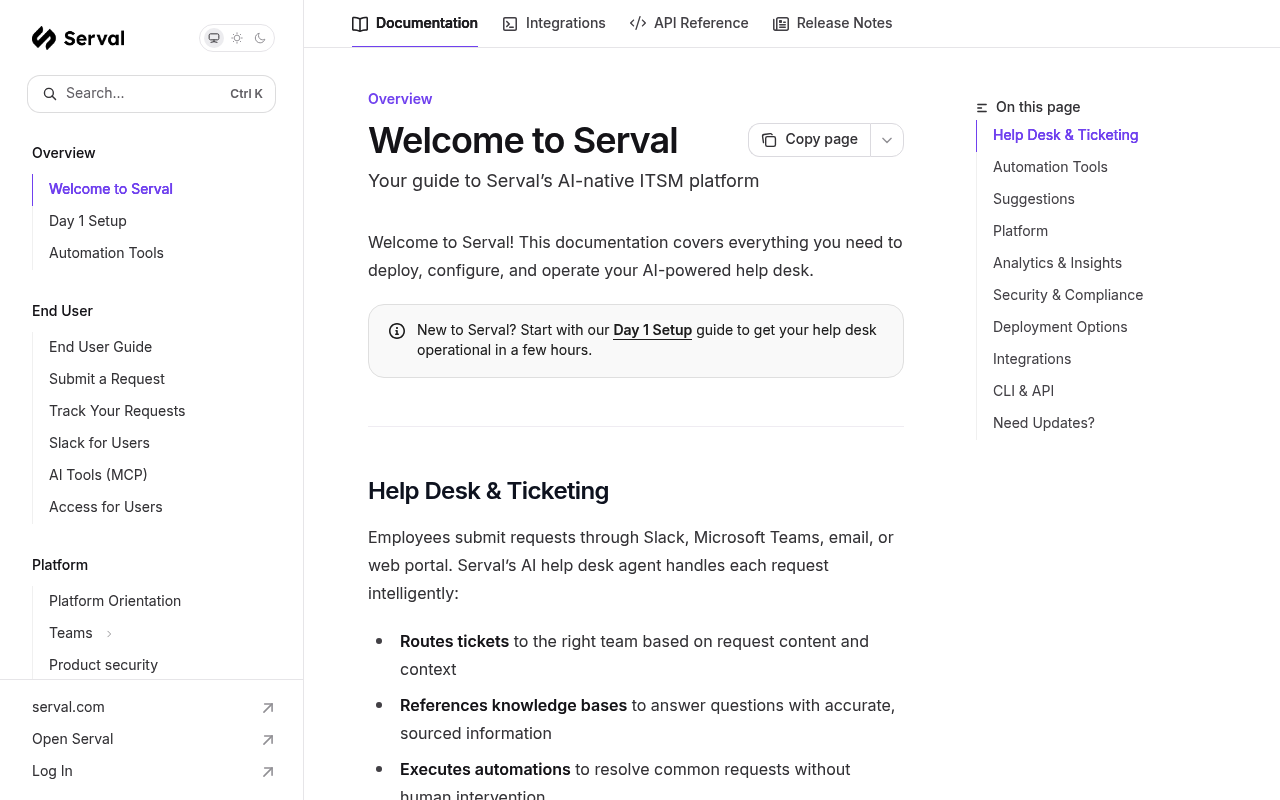Viewport: 1280px width, 800px height.
Task: Switch to light theme mode
Action: coord(237,38)
